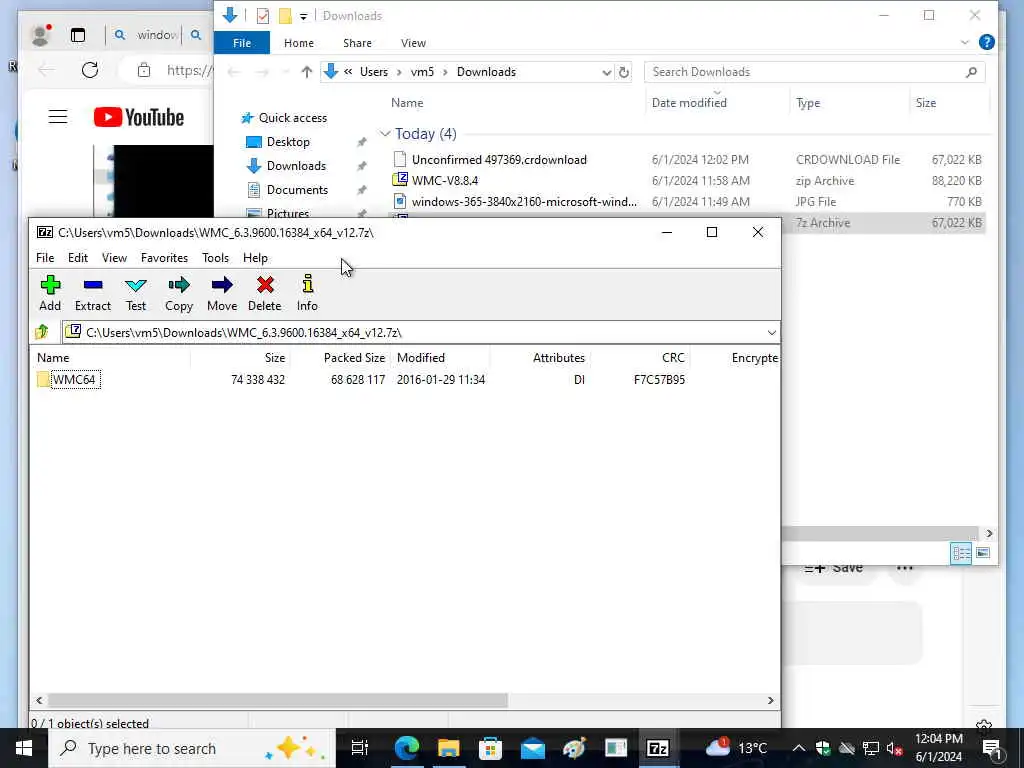Viewport: 1024px width, 768px height.
Task: Click the Up arrow in Explorer navigation
Action: (306, 72)
